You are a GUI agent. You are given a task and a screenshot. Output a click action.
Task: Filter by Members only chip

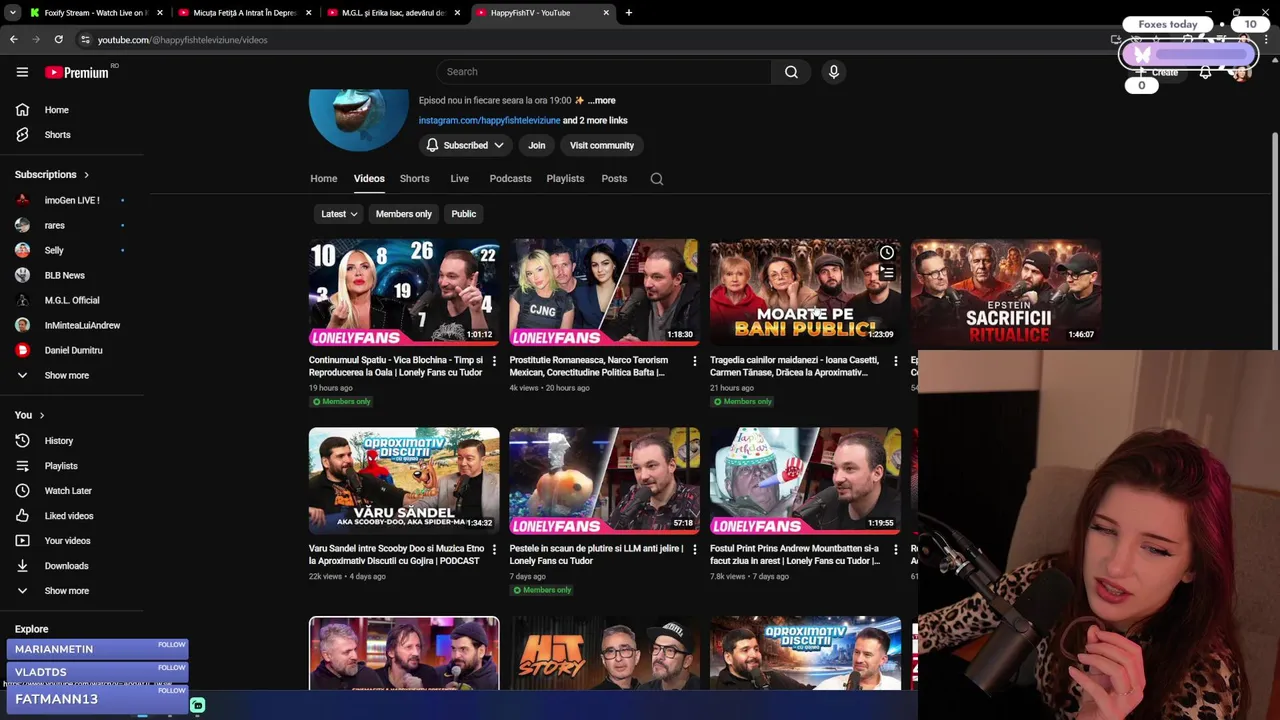pyautogui.click(x=404, y=214)
